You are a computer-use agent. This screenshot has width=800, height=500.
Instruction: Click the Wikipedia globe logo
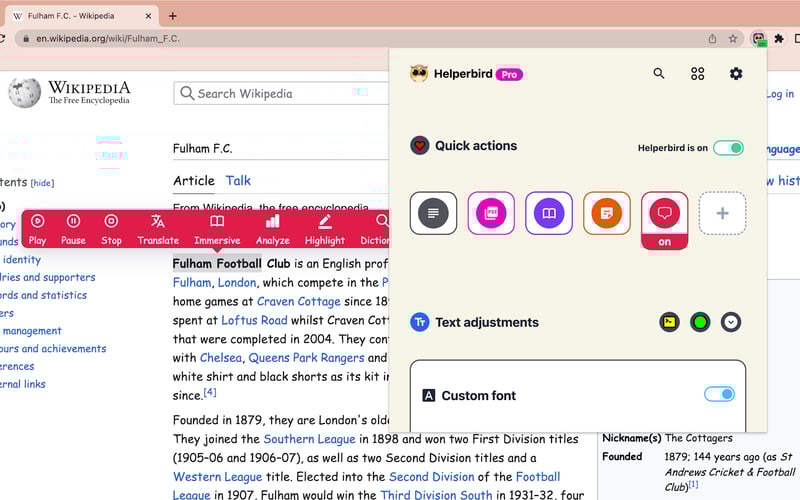(24, 93)
